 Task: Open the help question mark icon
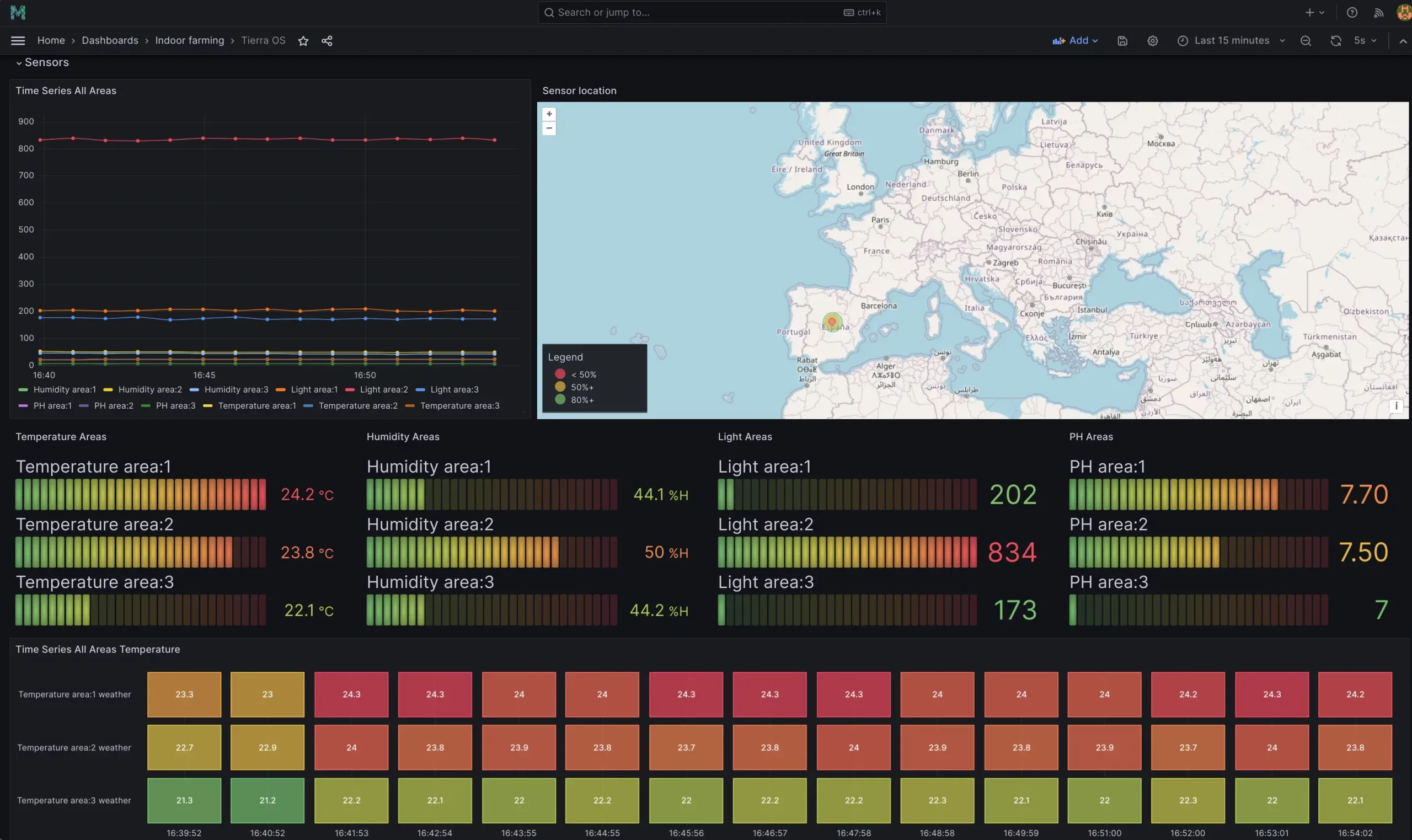[1351, 13]
